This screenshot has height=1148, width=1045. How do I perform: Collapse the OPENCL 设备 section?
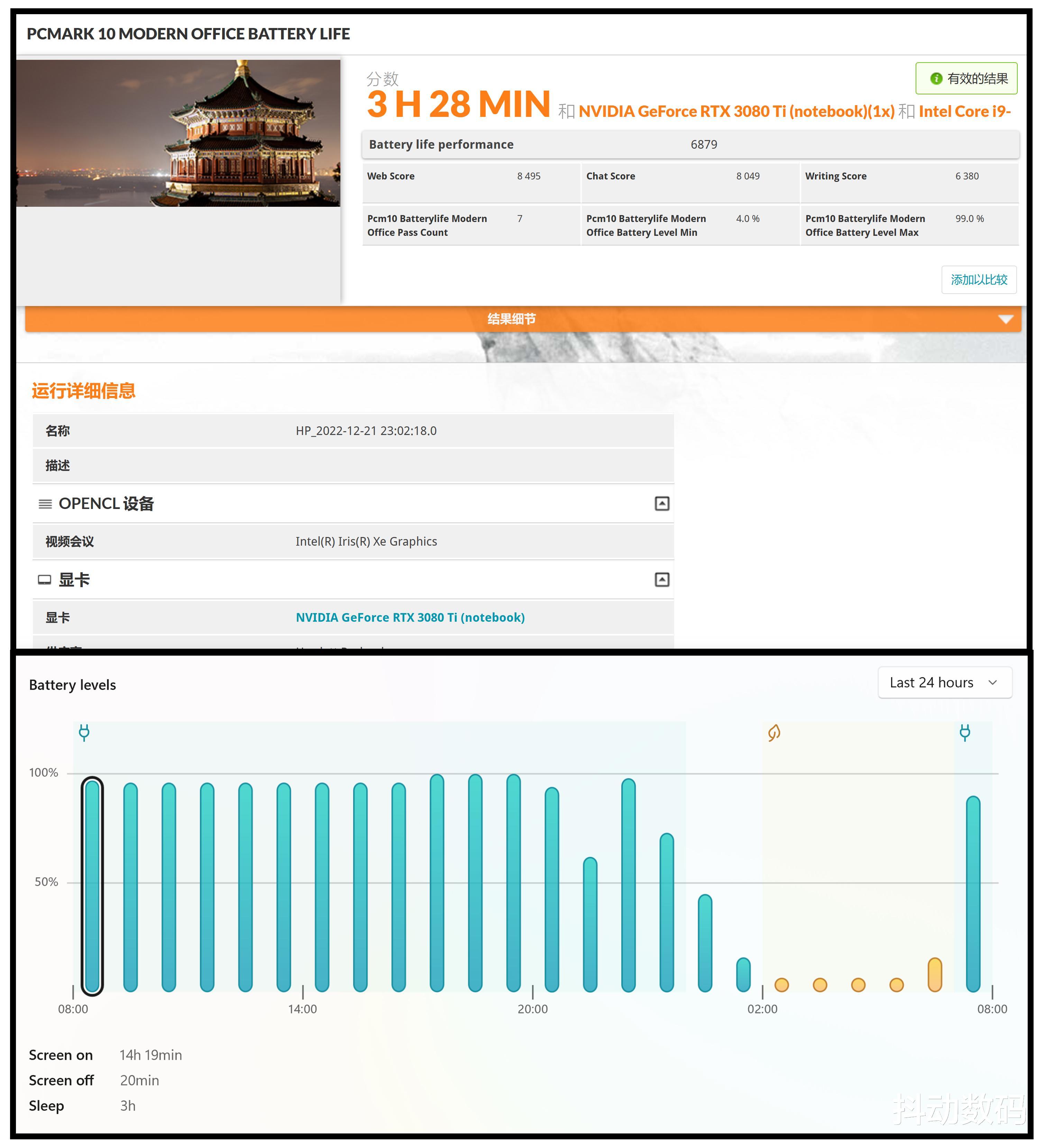point(661,503)
